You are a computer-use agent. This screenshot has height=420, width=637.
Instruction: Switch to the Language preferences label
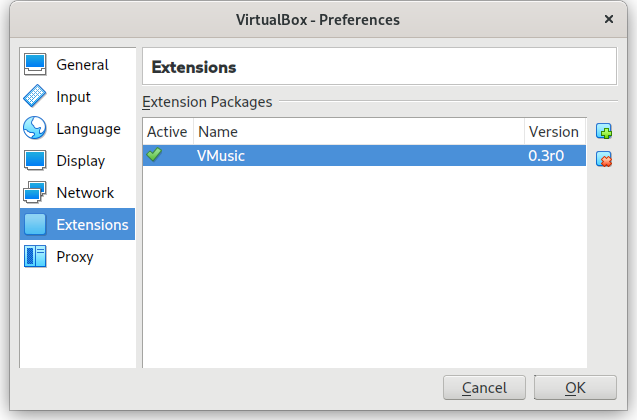click(89, 129)
